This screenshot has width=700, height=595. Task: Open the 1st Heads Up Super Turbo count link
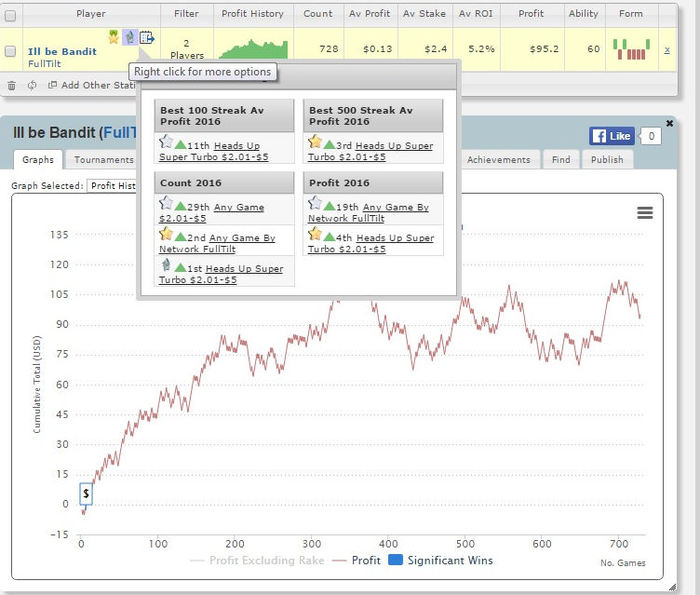tap(221, 274)
